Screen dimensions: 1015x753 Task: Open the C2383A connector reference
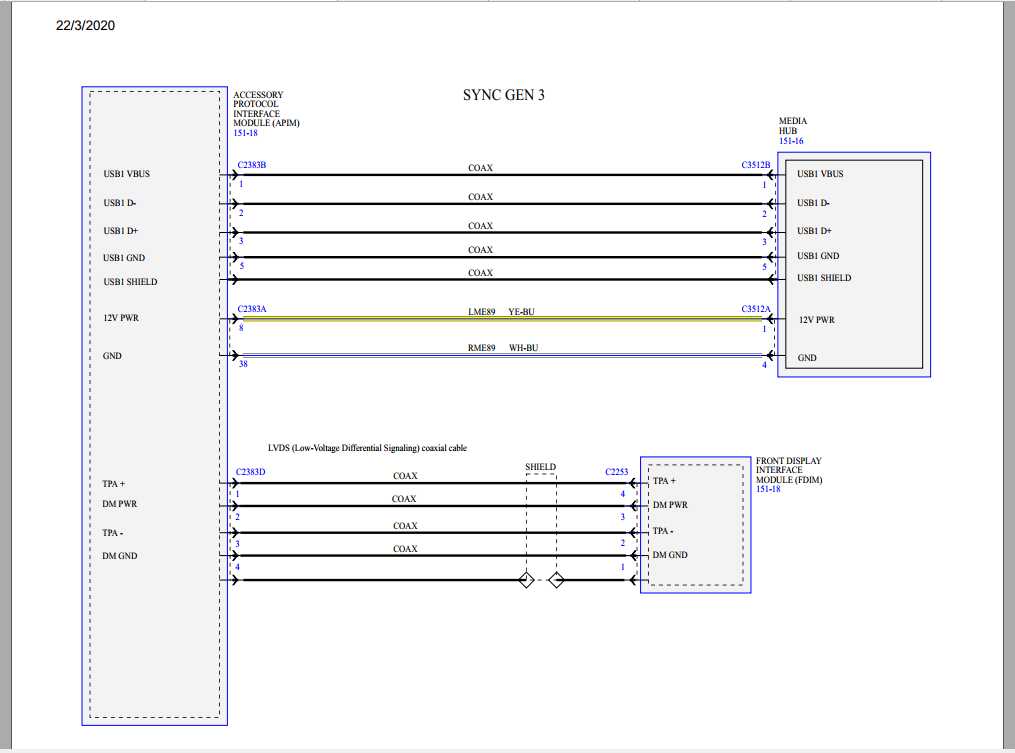tap(252, 309)
